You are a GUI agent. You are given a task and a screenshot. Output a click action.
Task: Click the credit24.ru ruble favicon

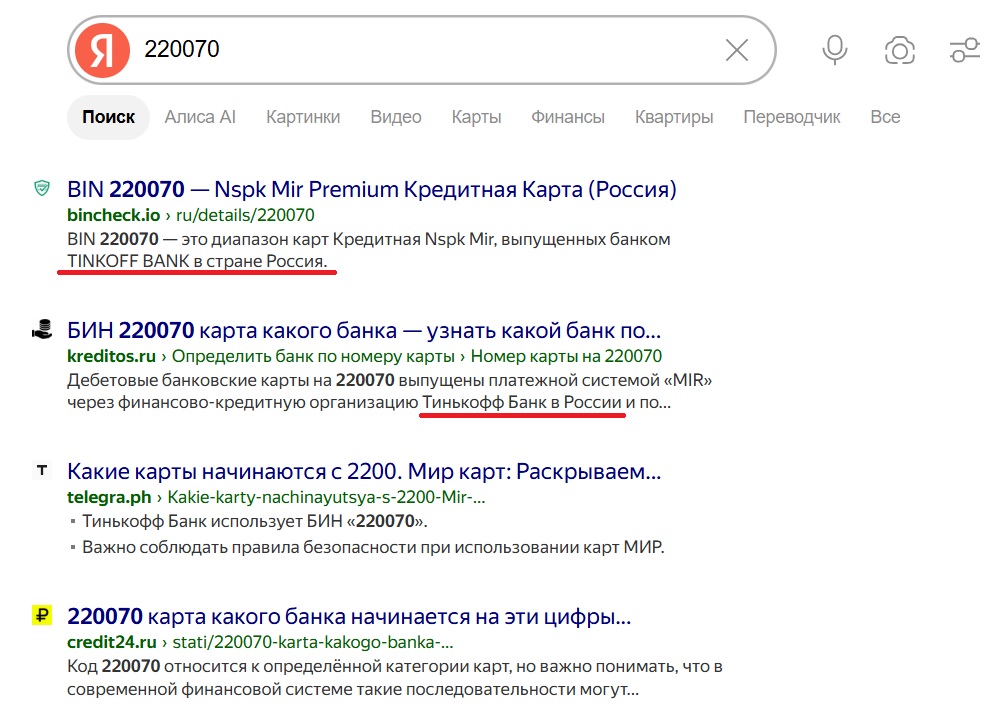42,615
